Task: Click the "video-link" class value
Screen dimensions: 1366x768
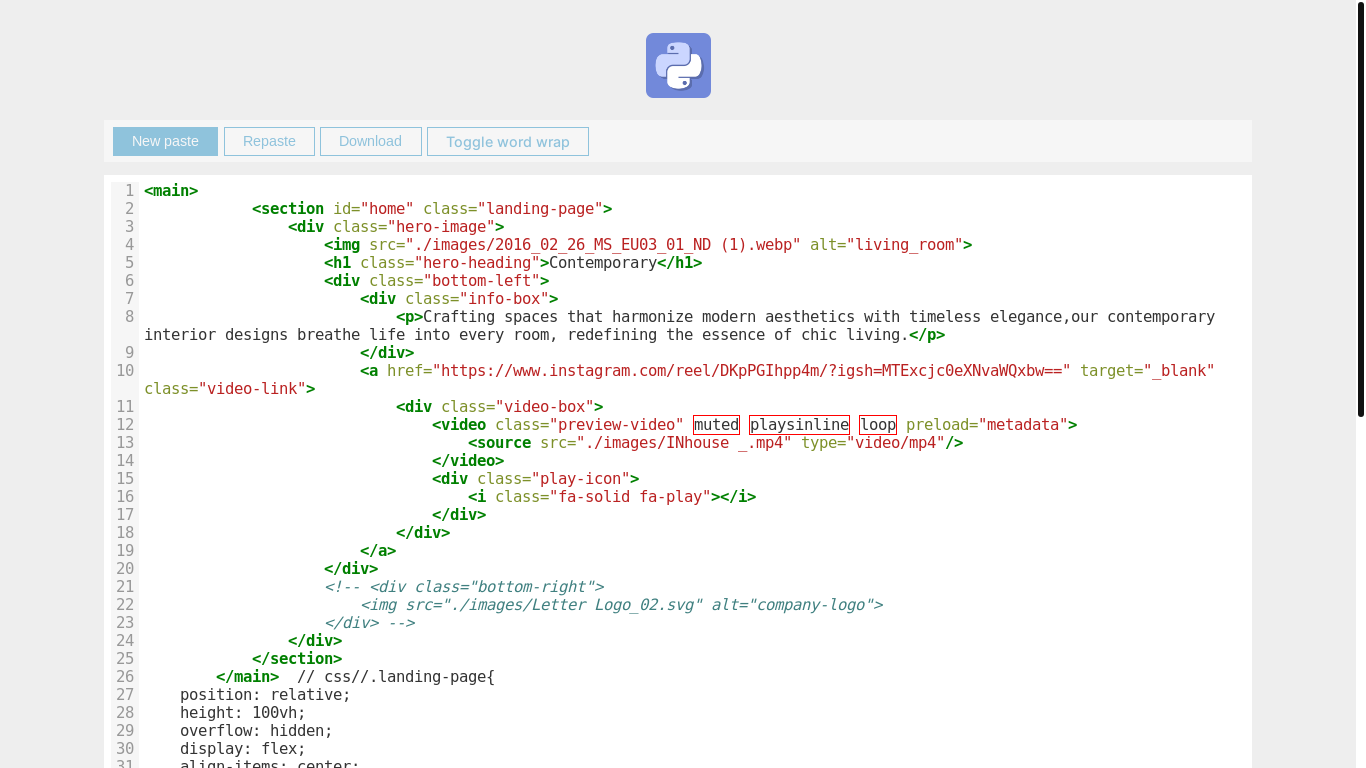Action: (x=252, y=389)
